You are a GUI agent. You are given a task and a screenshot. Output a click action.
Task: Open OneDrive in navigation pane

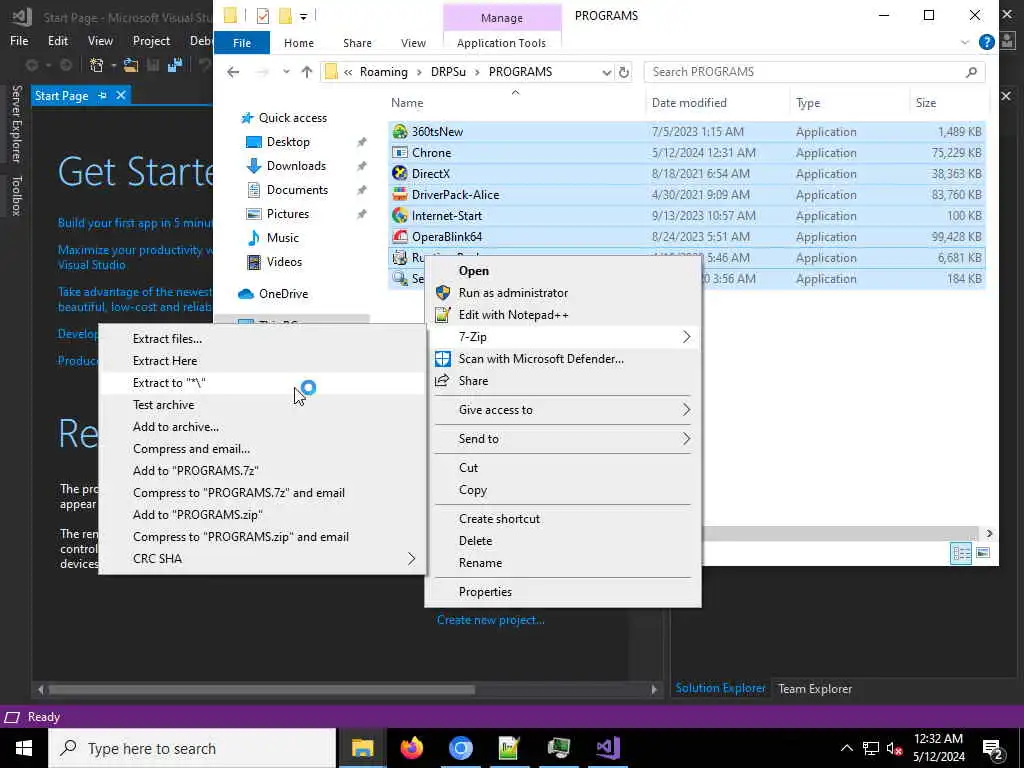(x=283, y=294)
